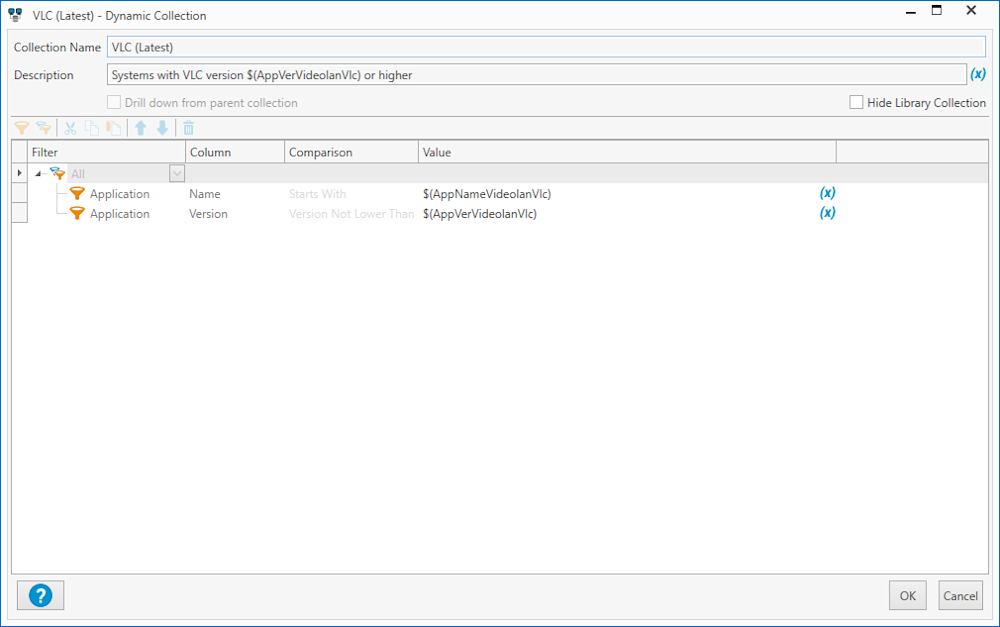The image size is (1000, 627).
Task: Click the Version Not Lower Than comparison cell
Action: (351, 214)
